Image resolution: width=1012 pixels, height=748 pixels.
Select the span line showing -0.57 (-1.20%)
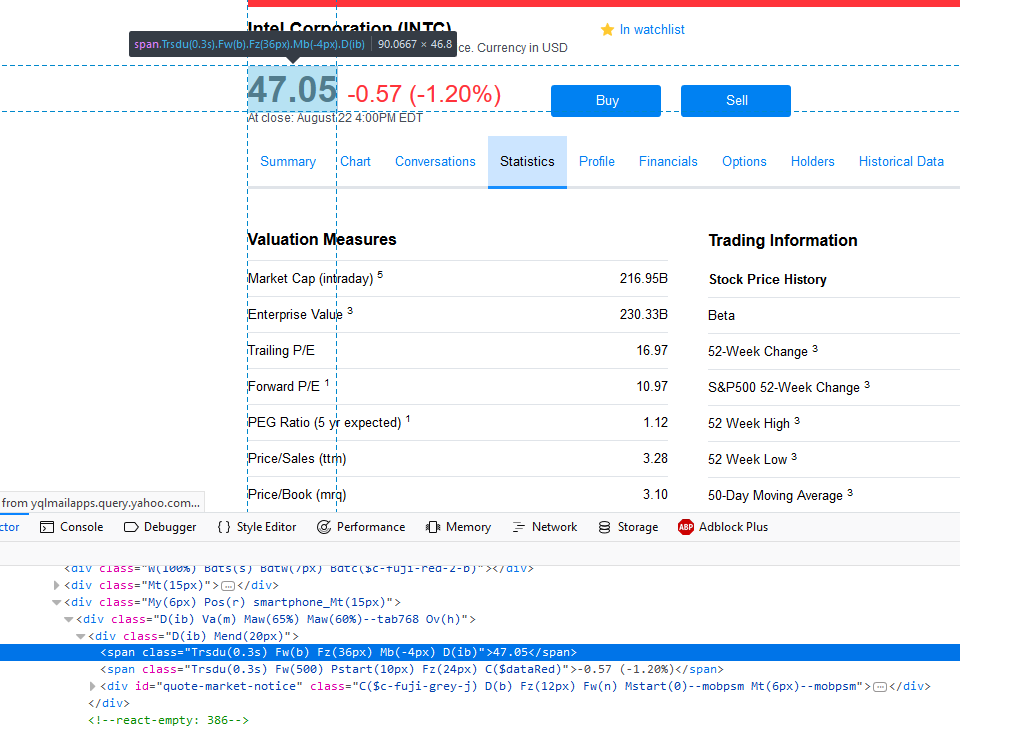coord(400,669)
